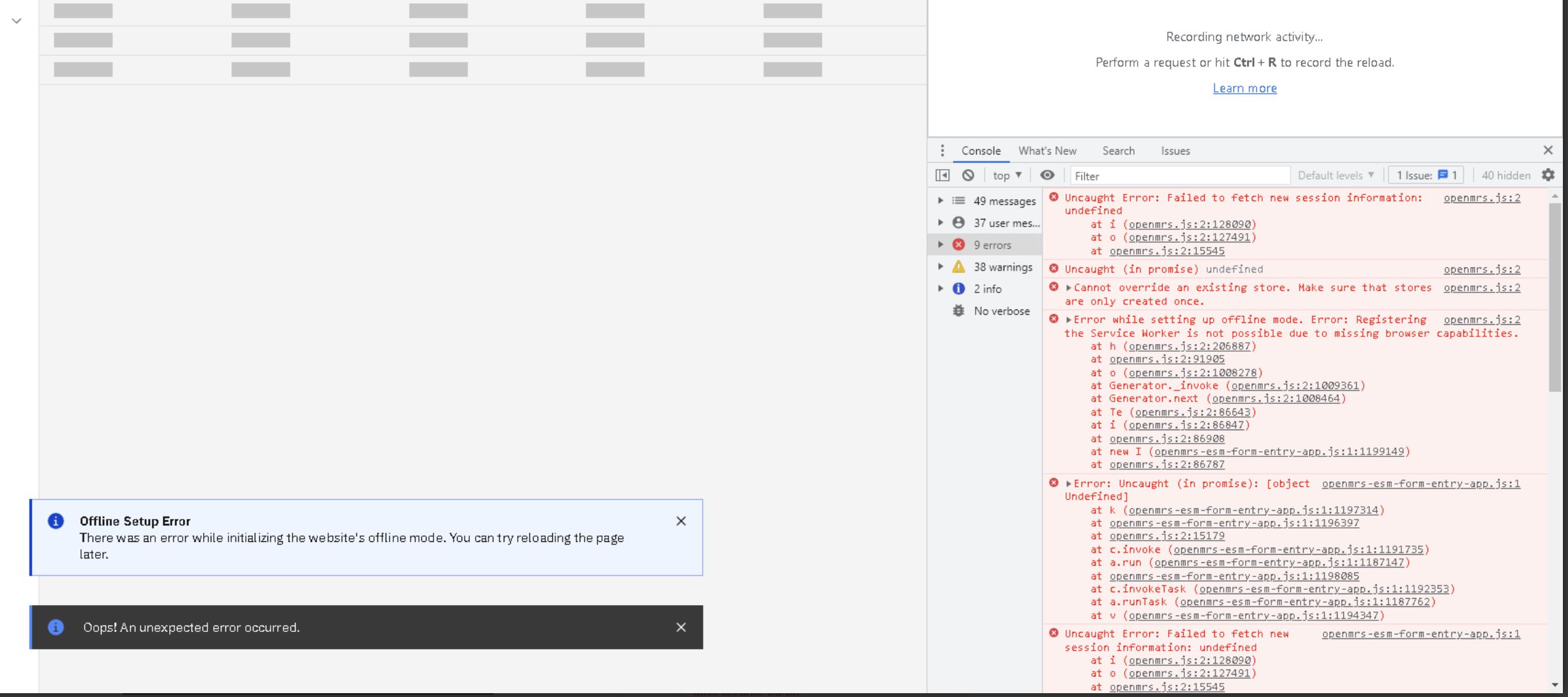Image resolution: width=1568 pixels, height=697 pixels.
Task: Switch to the Issues tab
Action: coord(1175,151)
